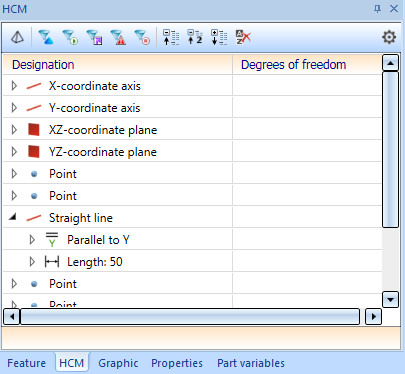
Task: Collapse the Straight line entry
Action: pos(13,217)
